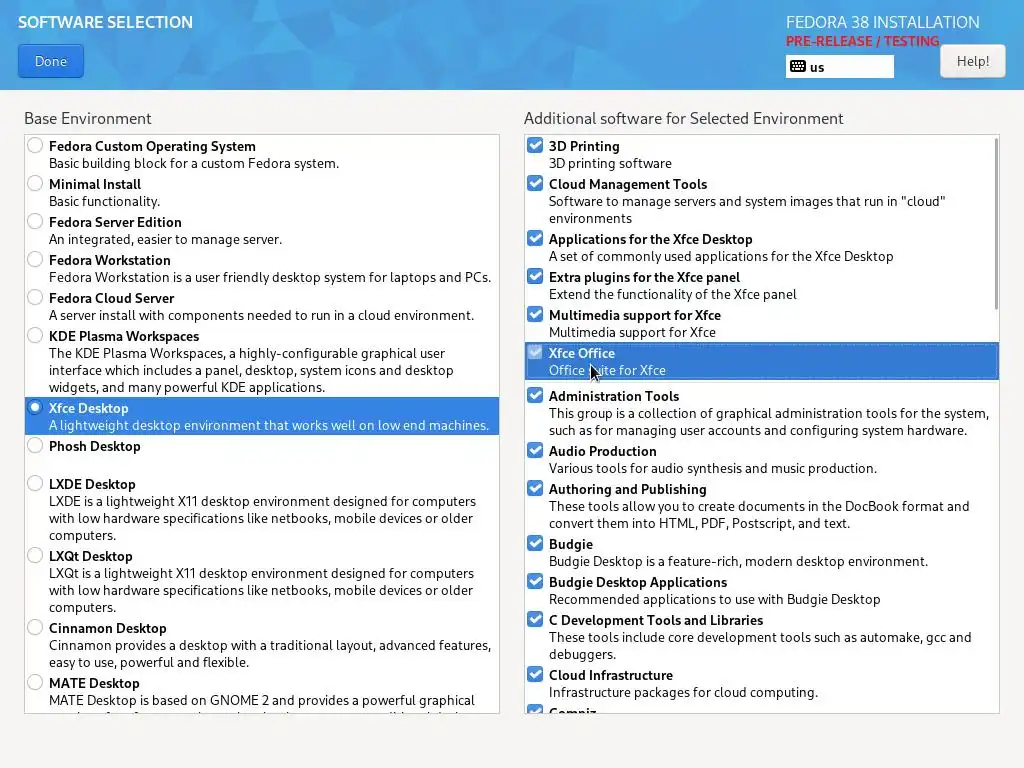Click the us keyboard layout indicator
The image size is (1024, 768).
[x=839, y=67]
